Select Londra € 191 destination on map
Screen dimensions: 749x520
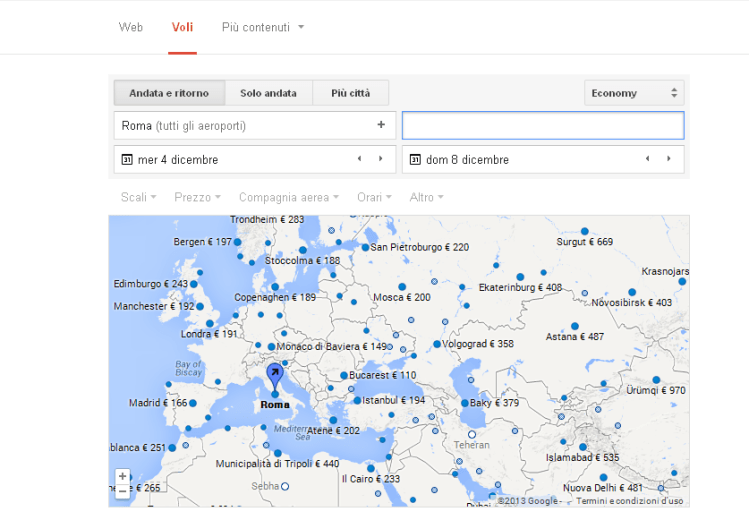tap(210, 334)
